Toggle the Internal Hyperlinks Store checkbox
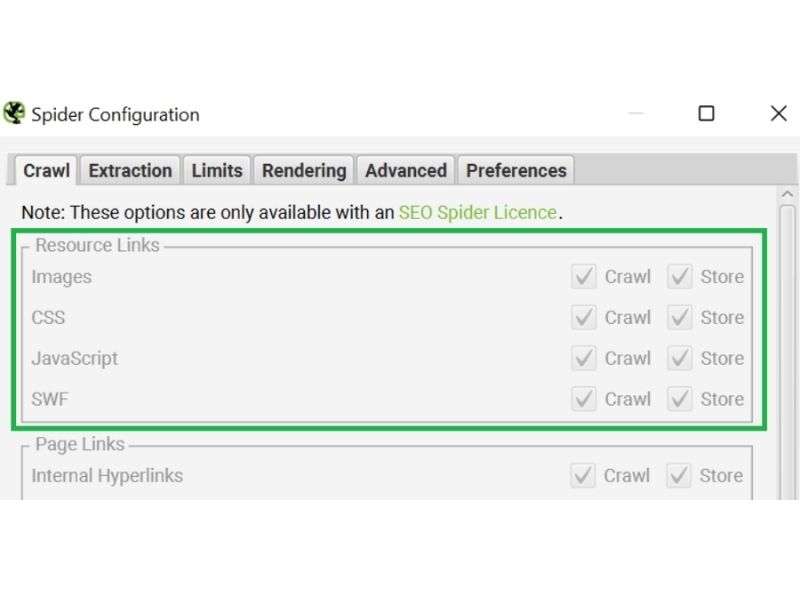This screenshot has width=800, height=600. [679, 476]
